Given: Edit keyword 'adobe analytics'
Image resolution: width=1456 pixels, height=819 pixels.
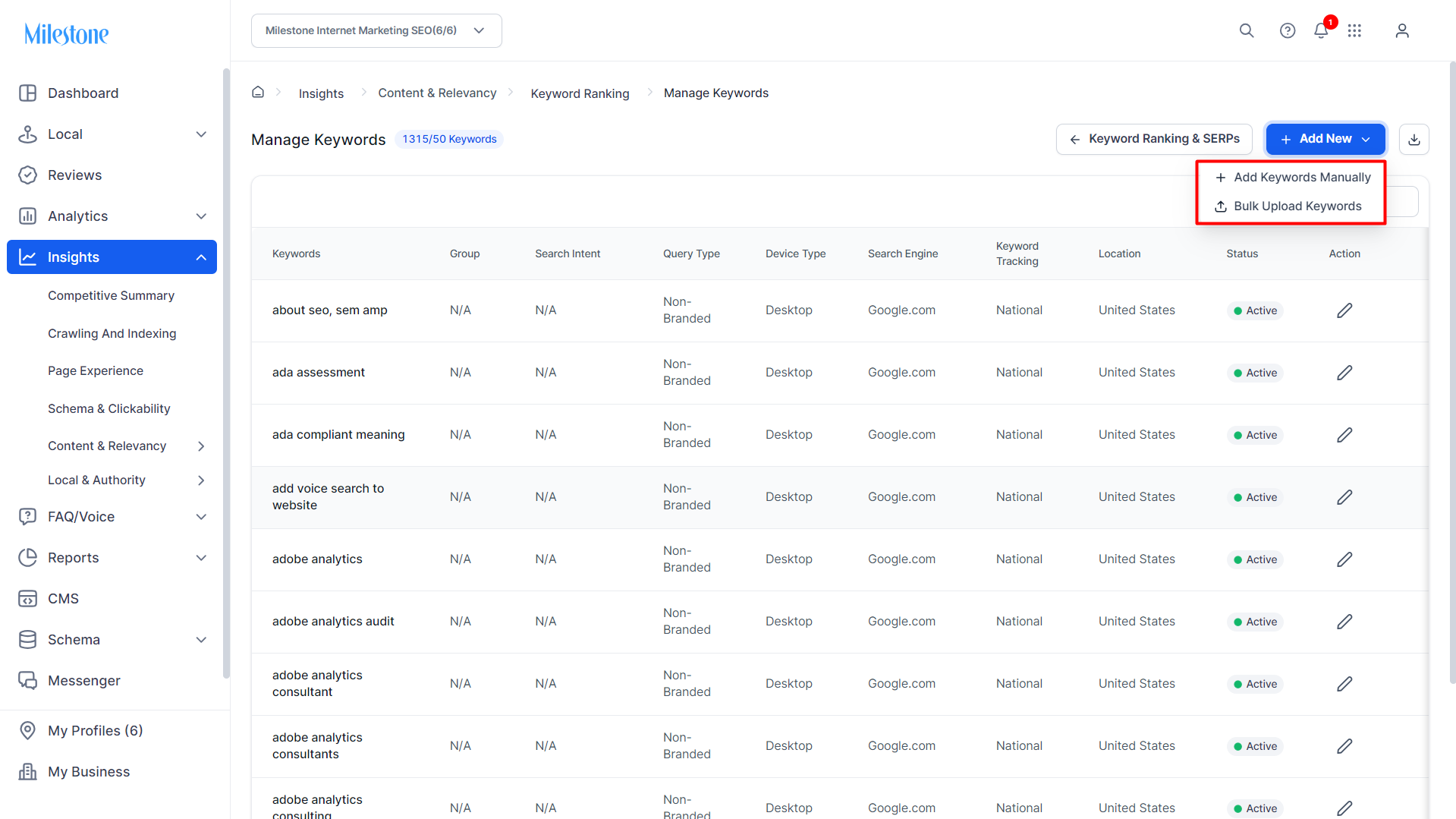Looking at the screenshot, I should pyautogui.click(x=1344, y=559).
